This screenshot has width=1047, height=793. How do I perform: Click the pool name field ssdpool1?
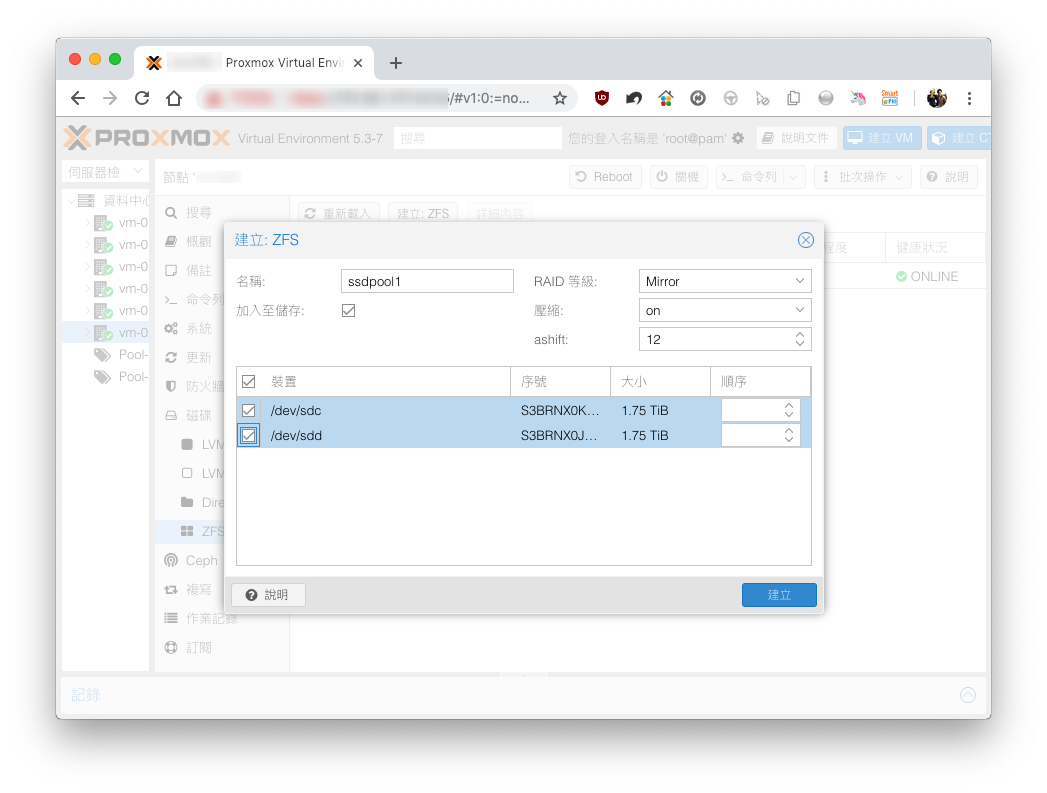427,282
